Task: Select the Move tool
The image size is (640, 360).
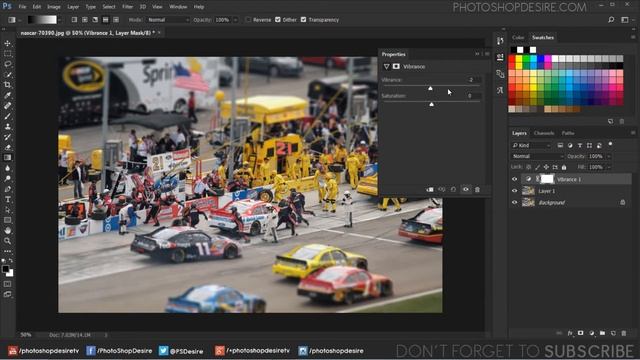Action: pos(7,43)
